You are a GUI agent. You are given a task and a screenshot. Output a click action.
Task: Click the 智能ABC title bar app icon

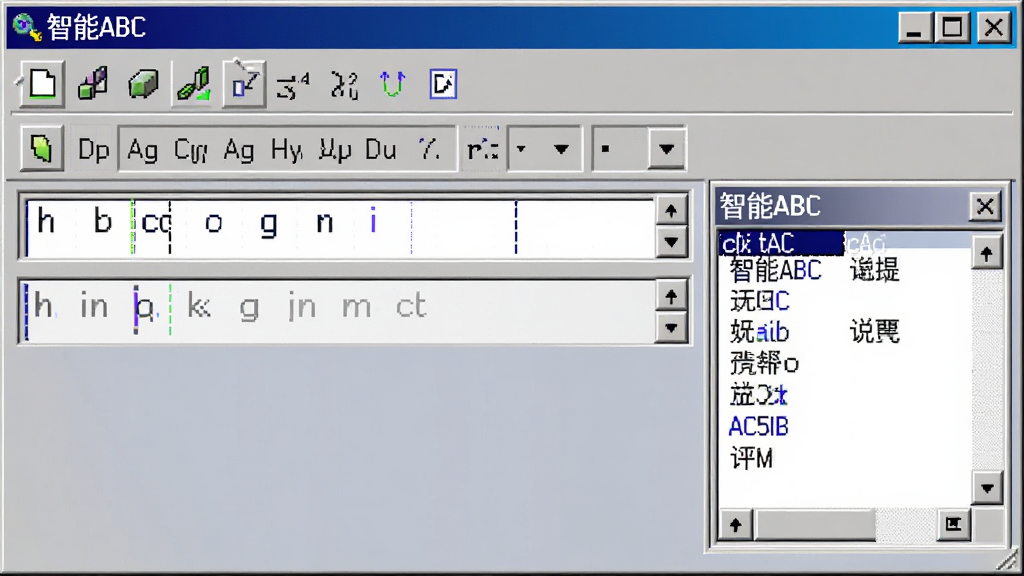tap(26, 27)
